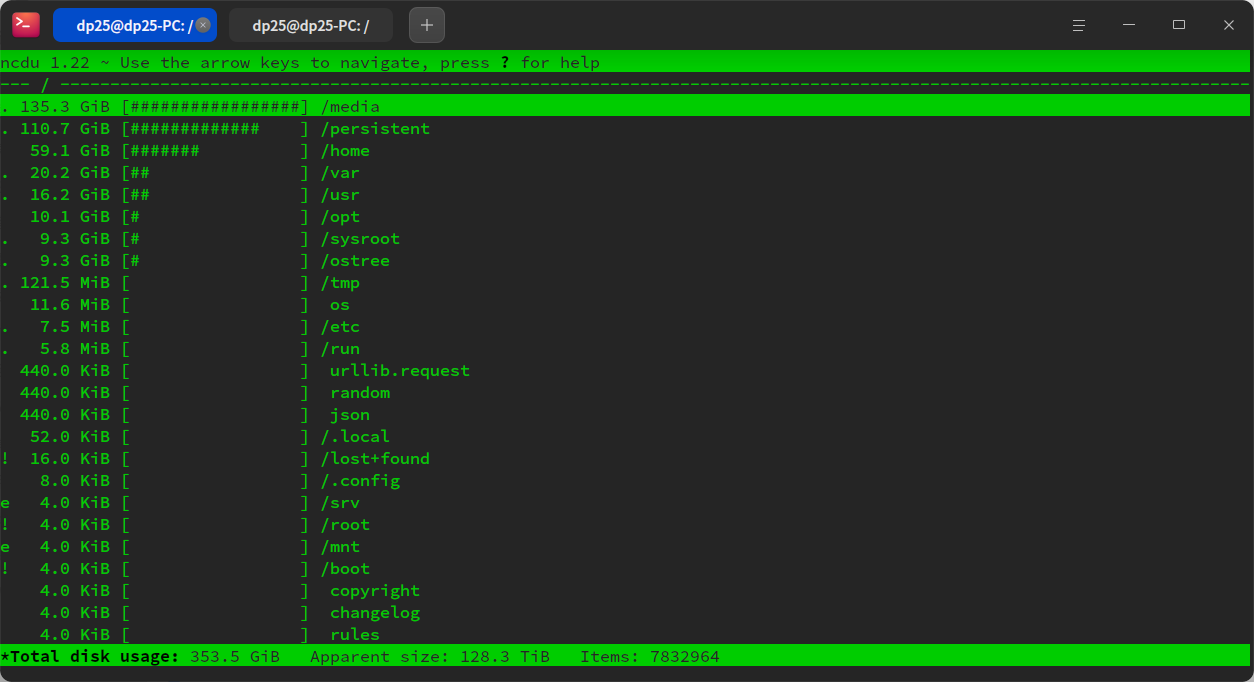Minimize the terminal window
The width and height of the screenshot is (1254, 682).
pyautogui.click(x=1129, y=25)
